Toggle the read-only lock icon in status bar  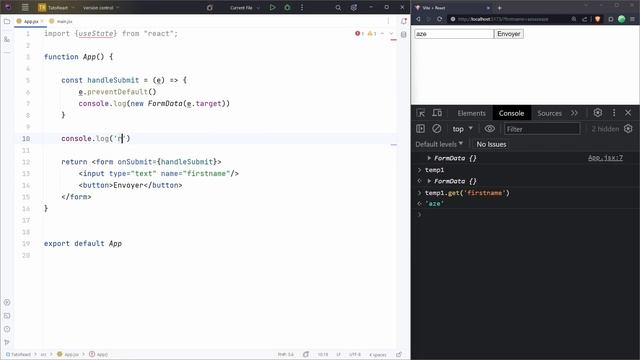pyautogui.click(x=399, y=354)
